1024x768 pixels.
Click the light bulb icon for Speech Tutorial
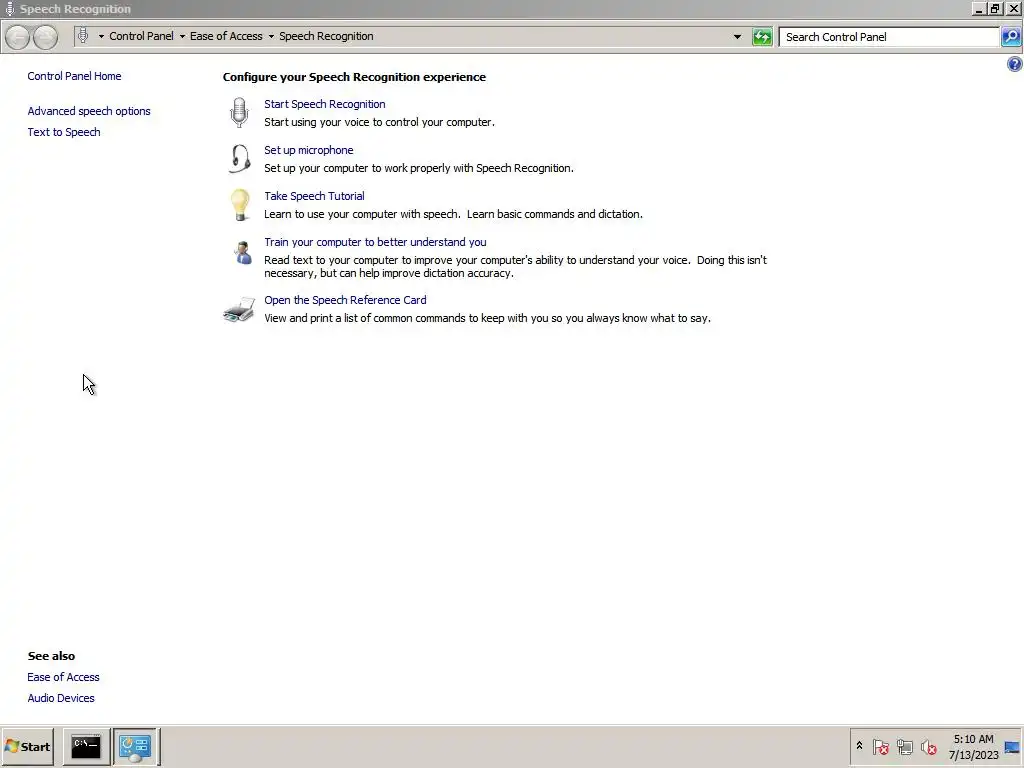tap(240, 205)
